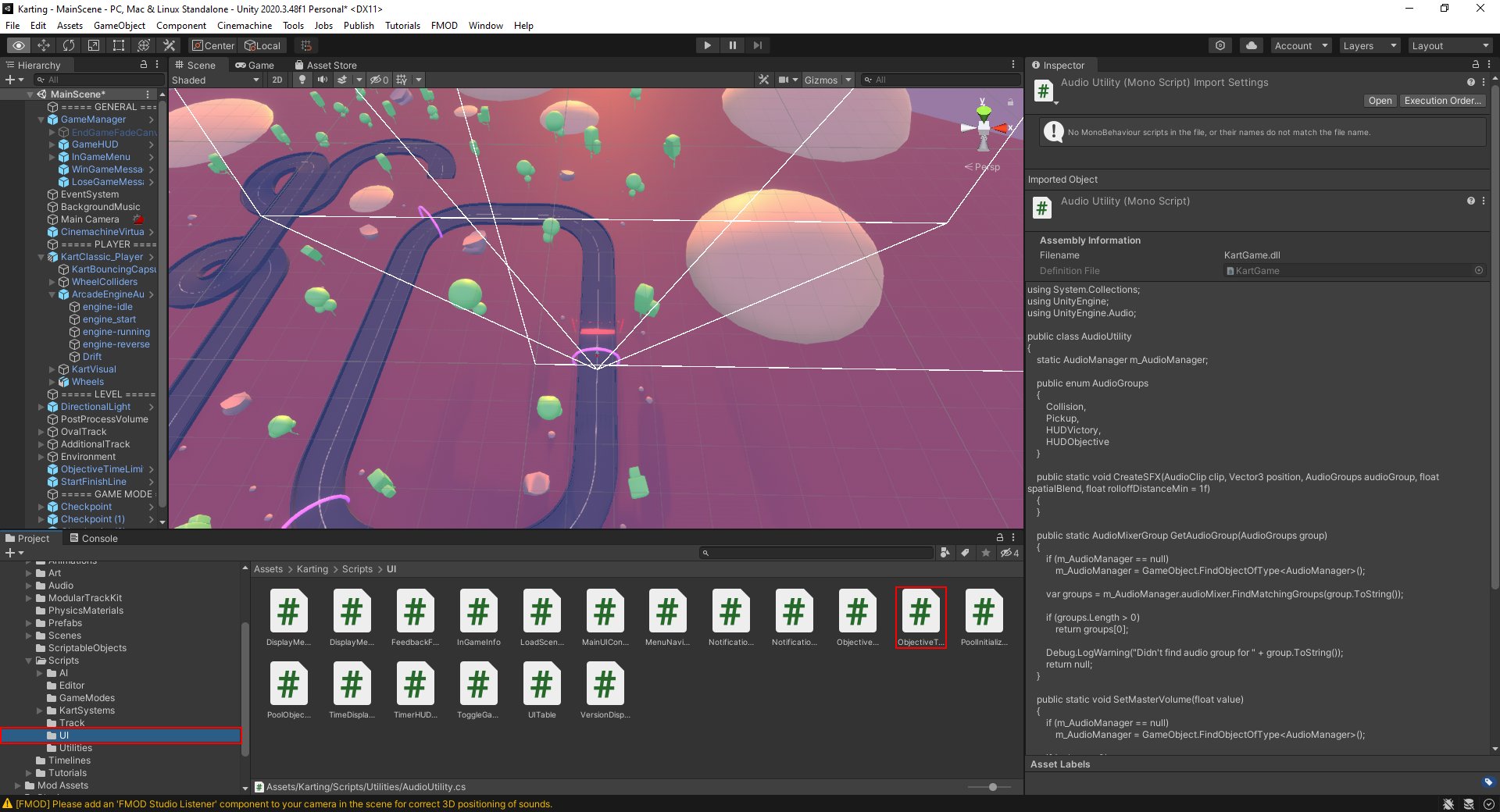Select the Rect transform tool
The image size is (1500, 812).
pos(119,45)
